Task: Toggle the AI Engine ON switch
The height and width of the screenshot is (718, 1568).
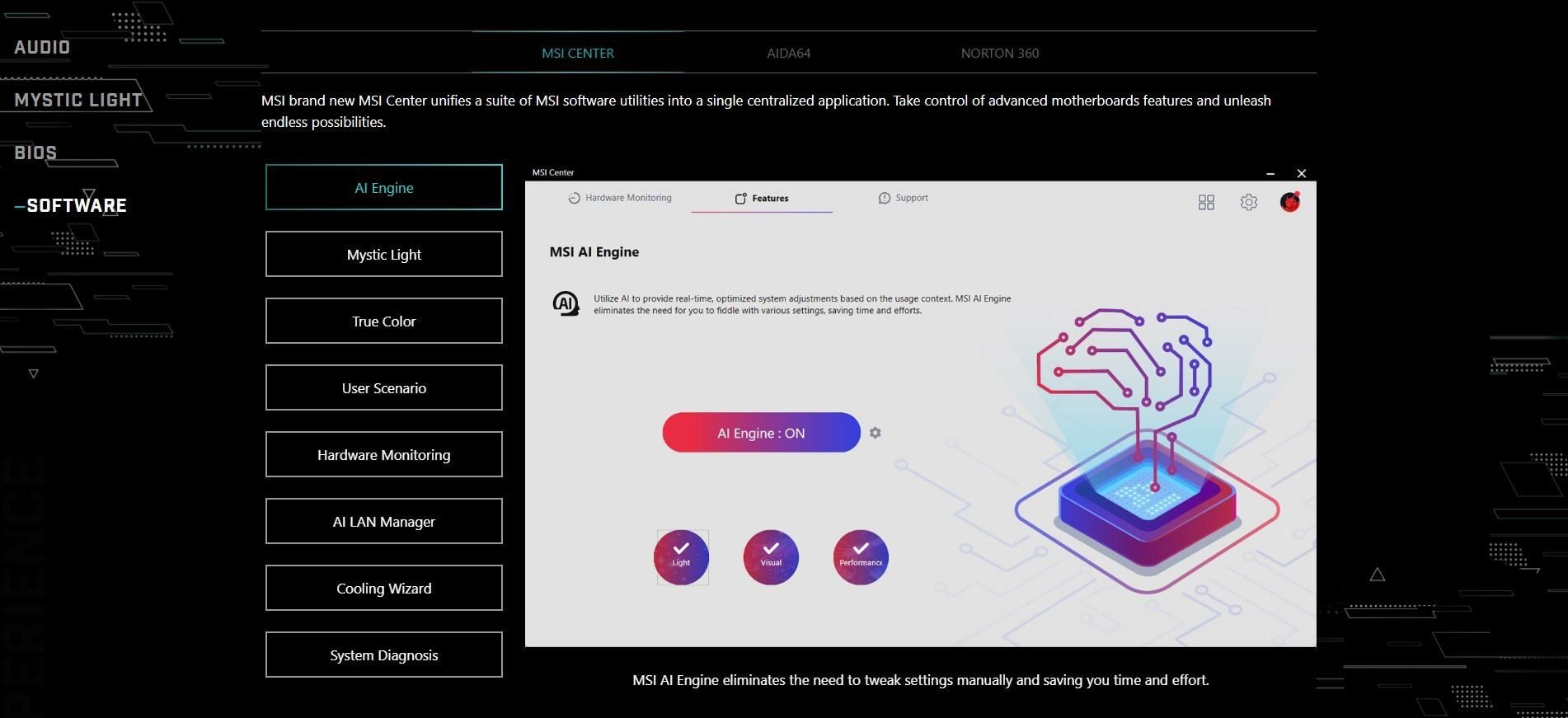Action: click(760, 433)
